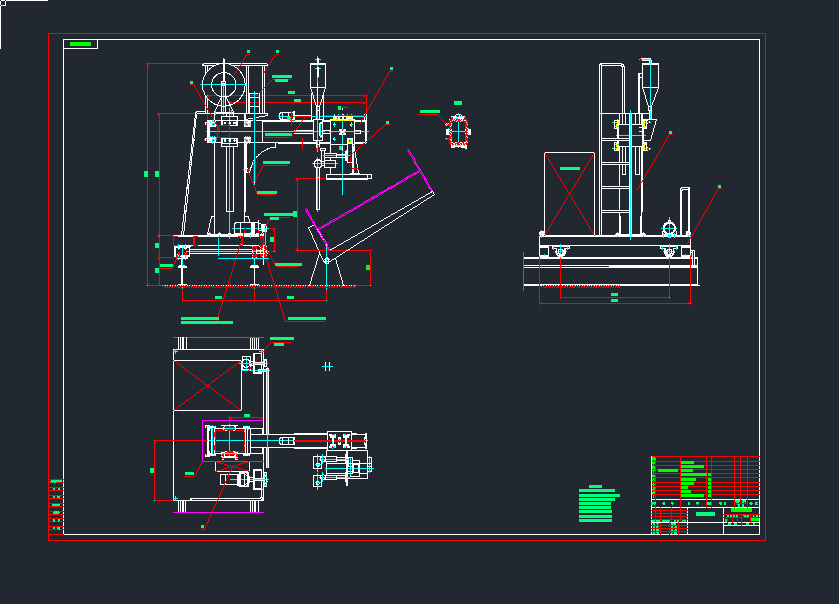Viewport: 839px width, 604px height.
Task: Click the magenta rectangle around the plan view gearbox
Action: coord(234,440)
